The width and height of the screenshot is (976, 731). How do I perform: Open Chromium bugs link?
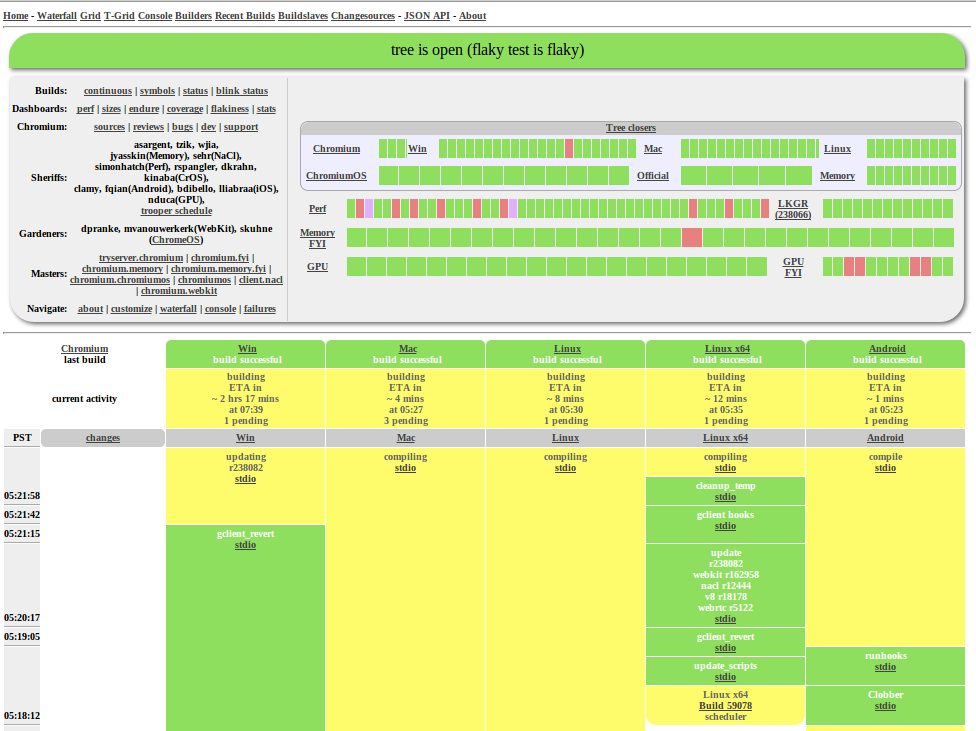182,127
